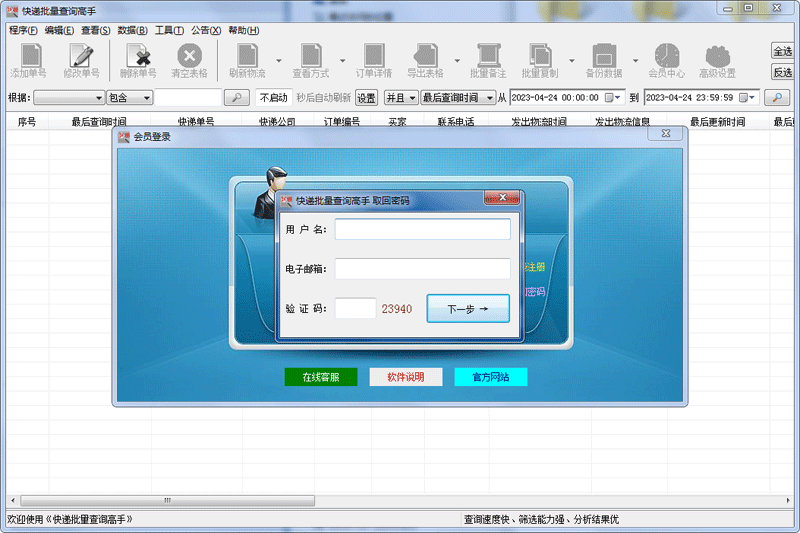Screen dimensions: 800x533
Task: Click the 订单编号 column header
Action: click(x=342, y=122)
